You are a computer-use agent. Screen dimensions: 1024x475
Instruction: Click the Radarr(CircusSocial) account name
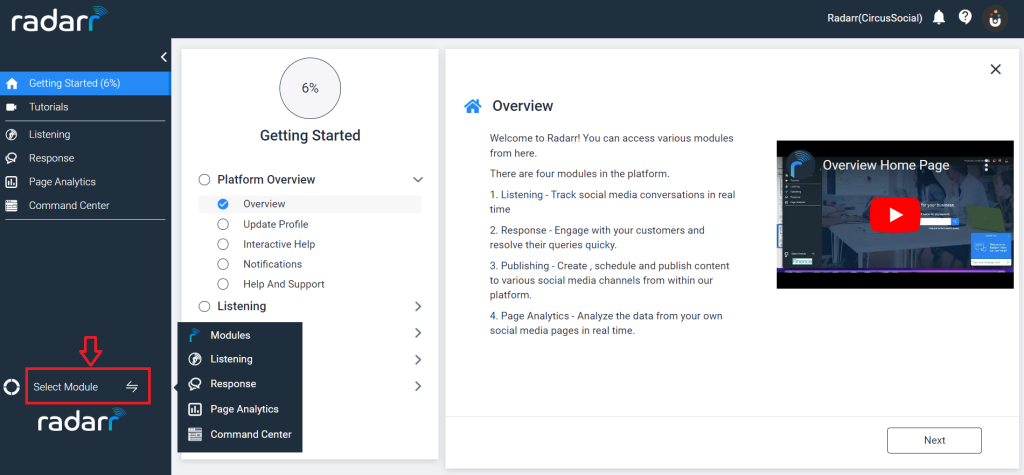[x=874, y=18]
